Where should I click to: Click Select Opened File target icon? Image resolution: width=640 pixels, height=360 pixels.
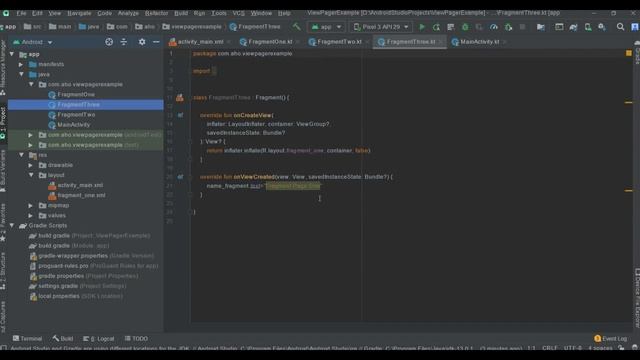109,42
